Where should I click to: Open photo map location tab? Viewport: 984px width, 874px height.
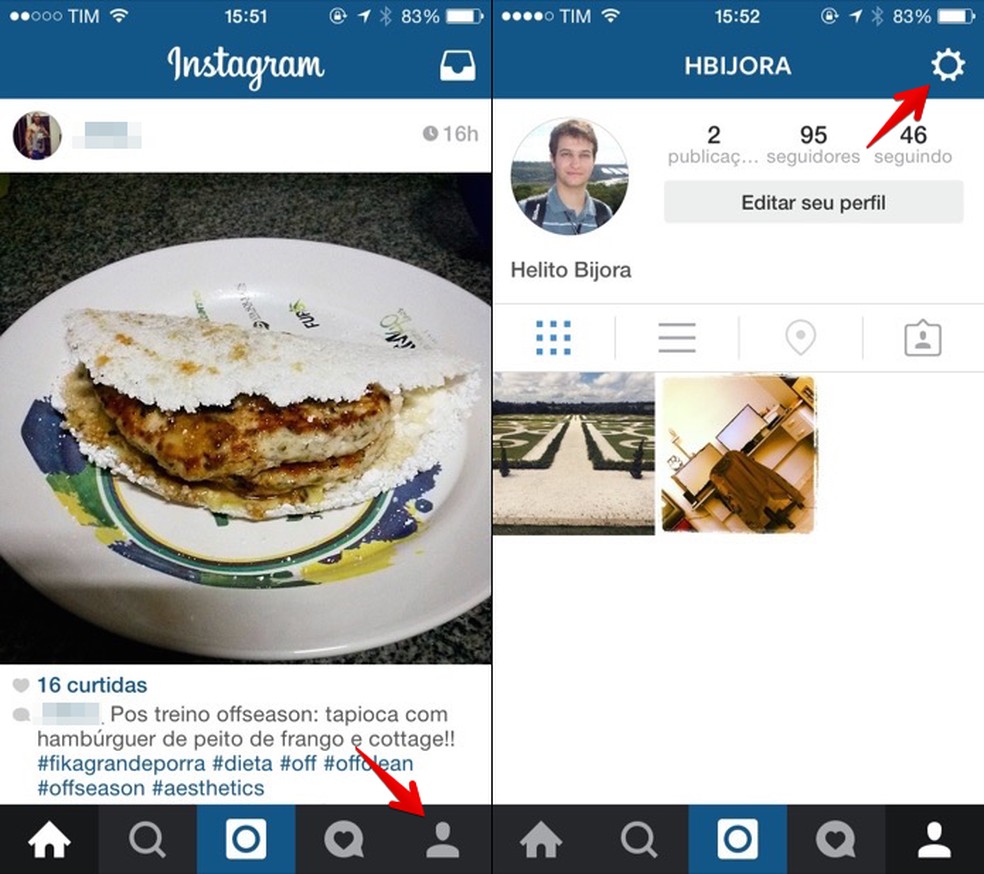[800, 338]
